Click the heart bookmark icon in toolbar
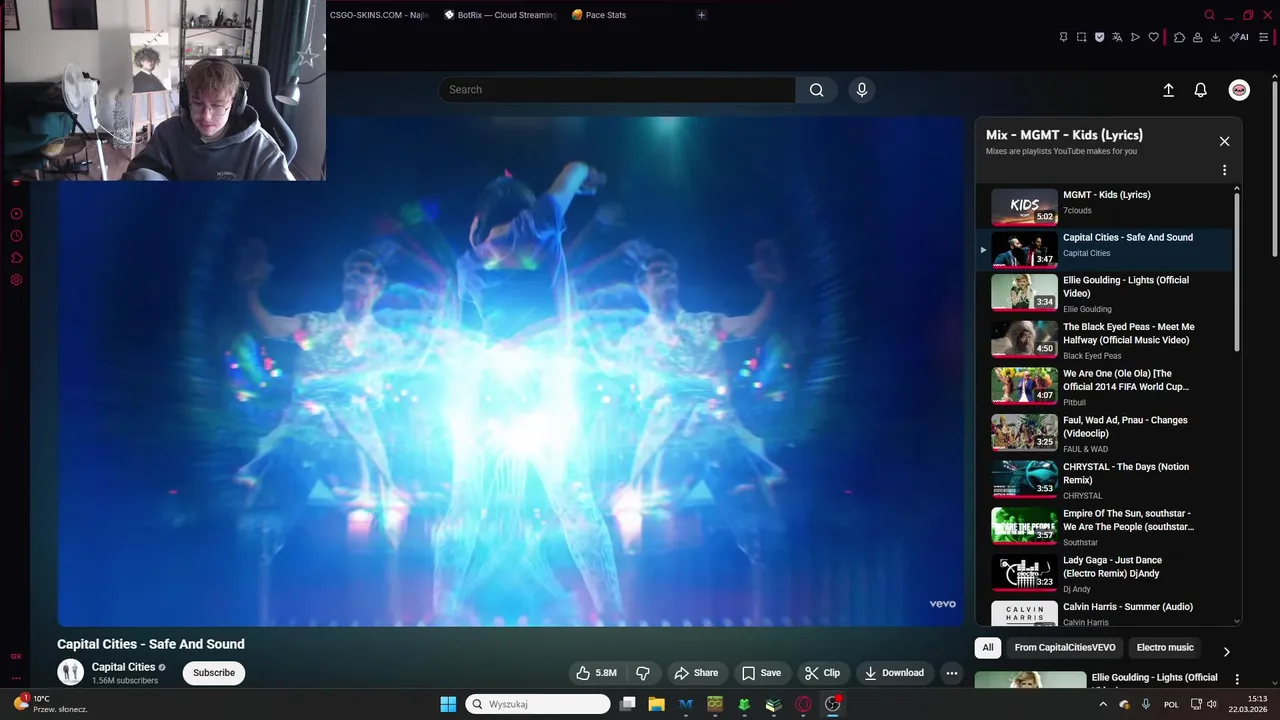Viewport: 1280px width, 720px height. pos(1153,37)
